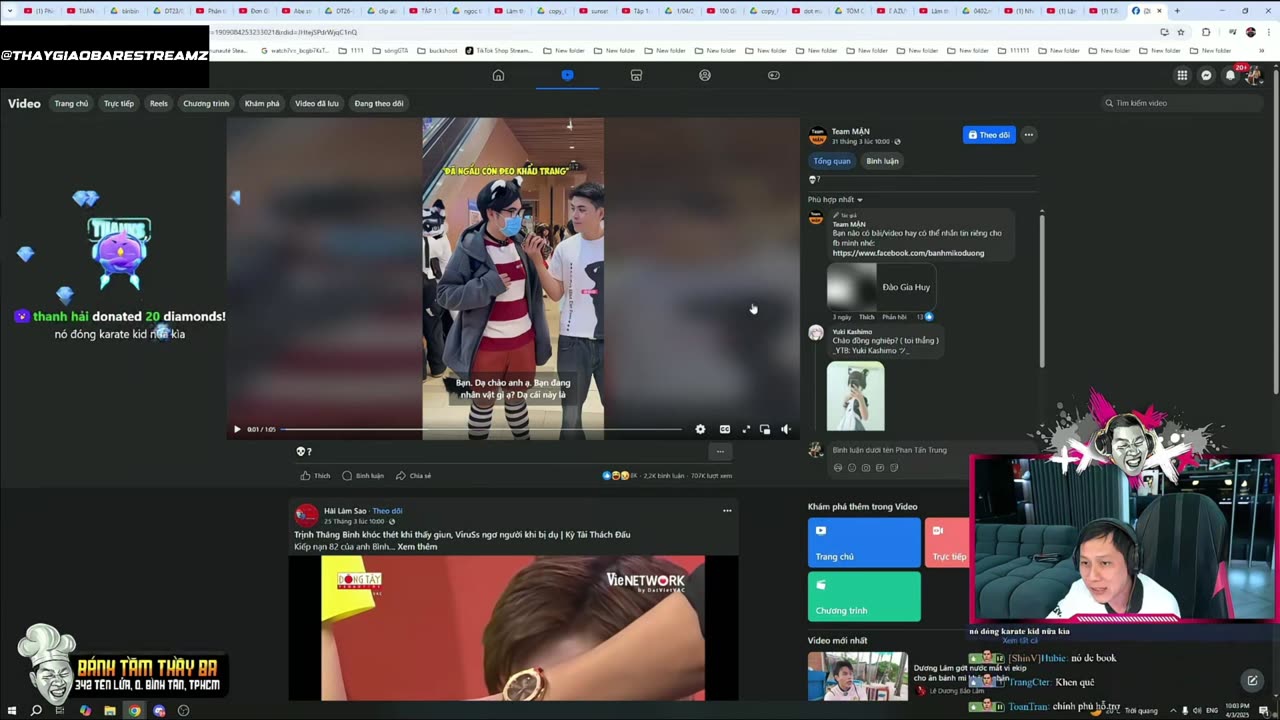
Task: Go to Facebook Home icon
Action: (x=498, y=75)
